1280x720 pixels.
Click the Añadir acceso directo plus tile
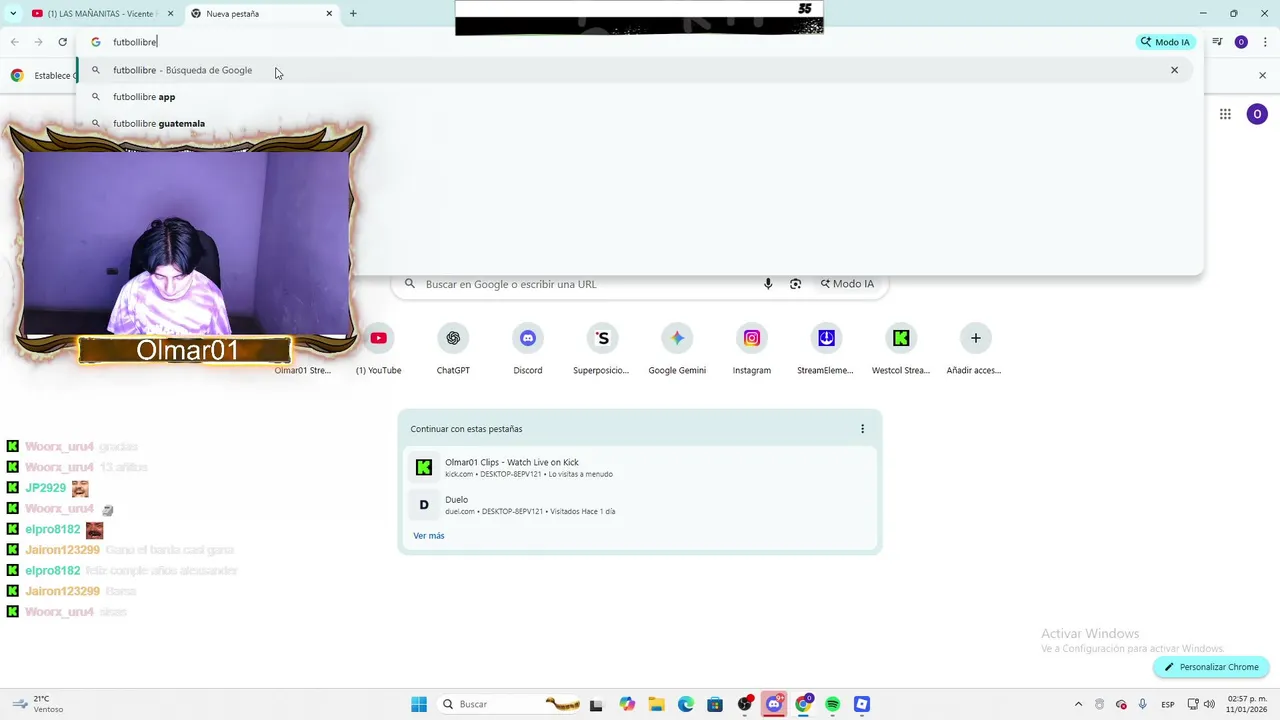pyautogui.click(x=975, y=348)
